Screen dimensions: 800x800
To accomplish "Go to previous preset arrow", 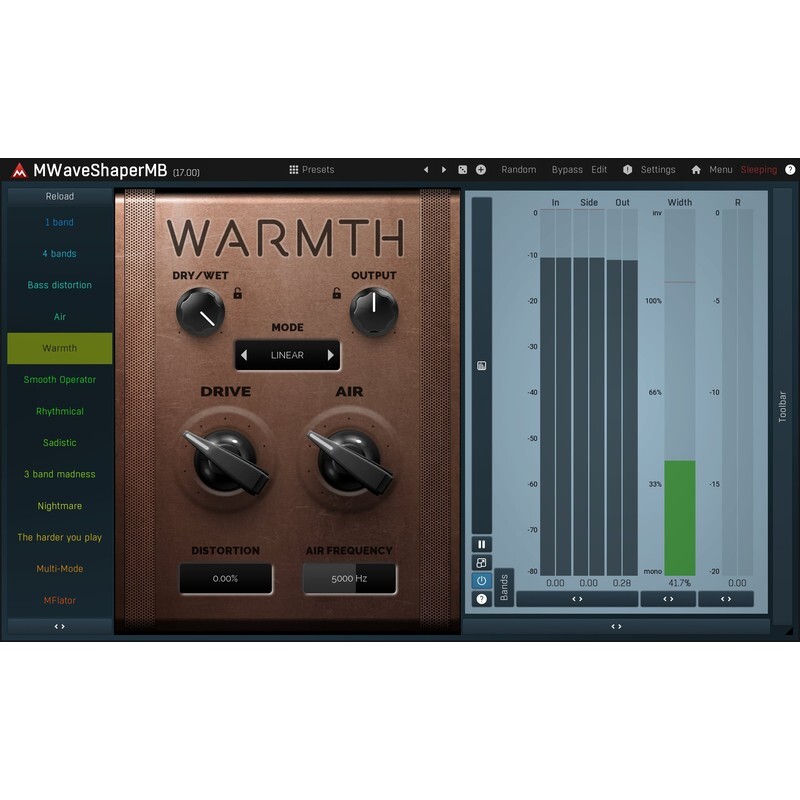I will tap(426, 170).
